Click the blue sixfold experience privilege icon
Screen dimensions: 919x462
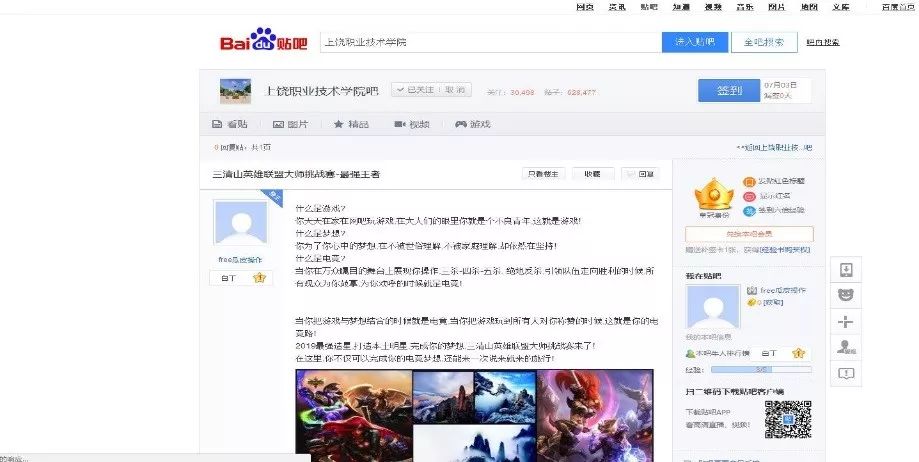[749, 210]
